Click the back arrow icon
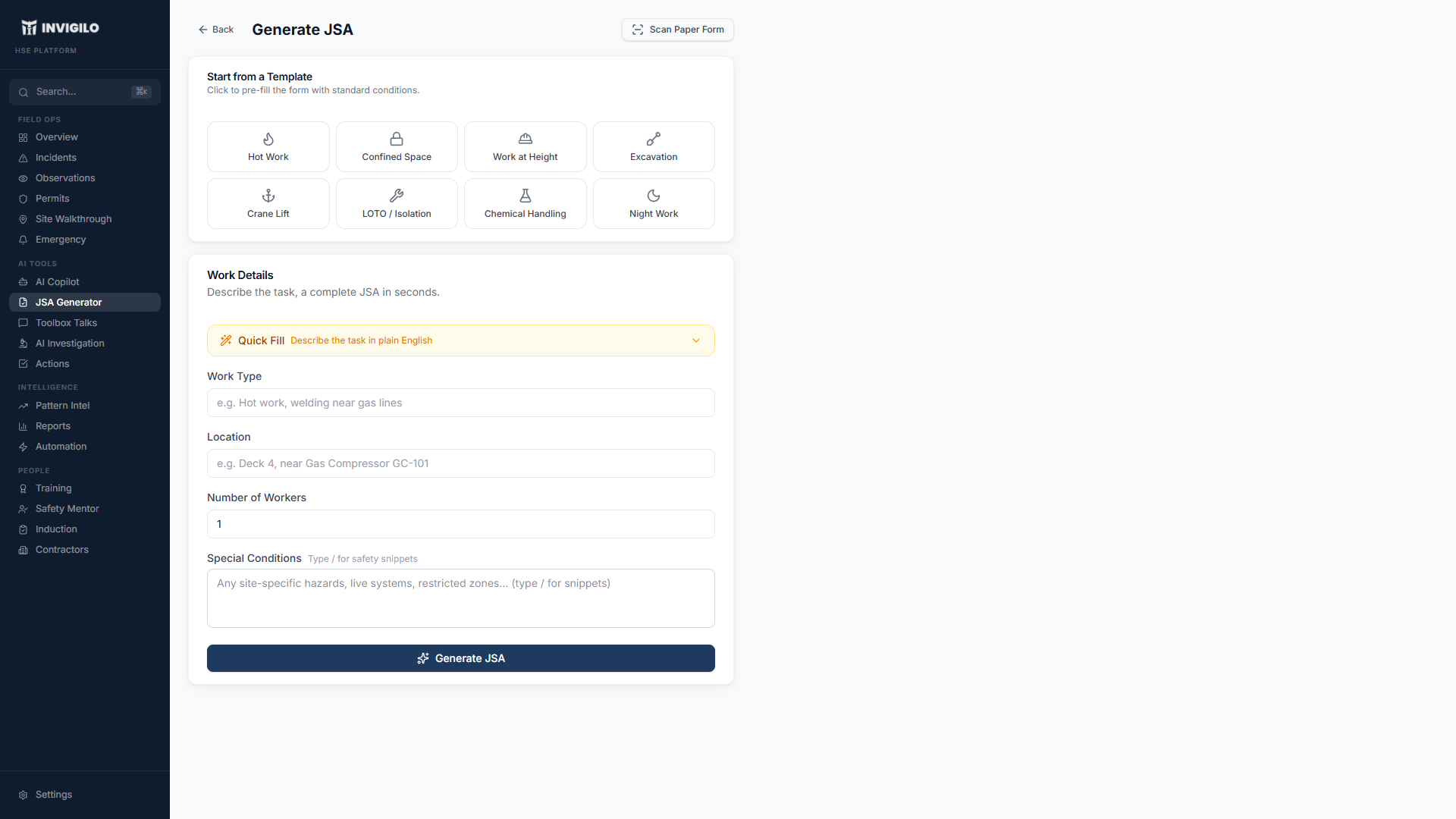The height and width of the screenshot is (819, 1456). 203,30
